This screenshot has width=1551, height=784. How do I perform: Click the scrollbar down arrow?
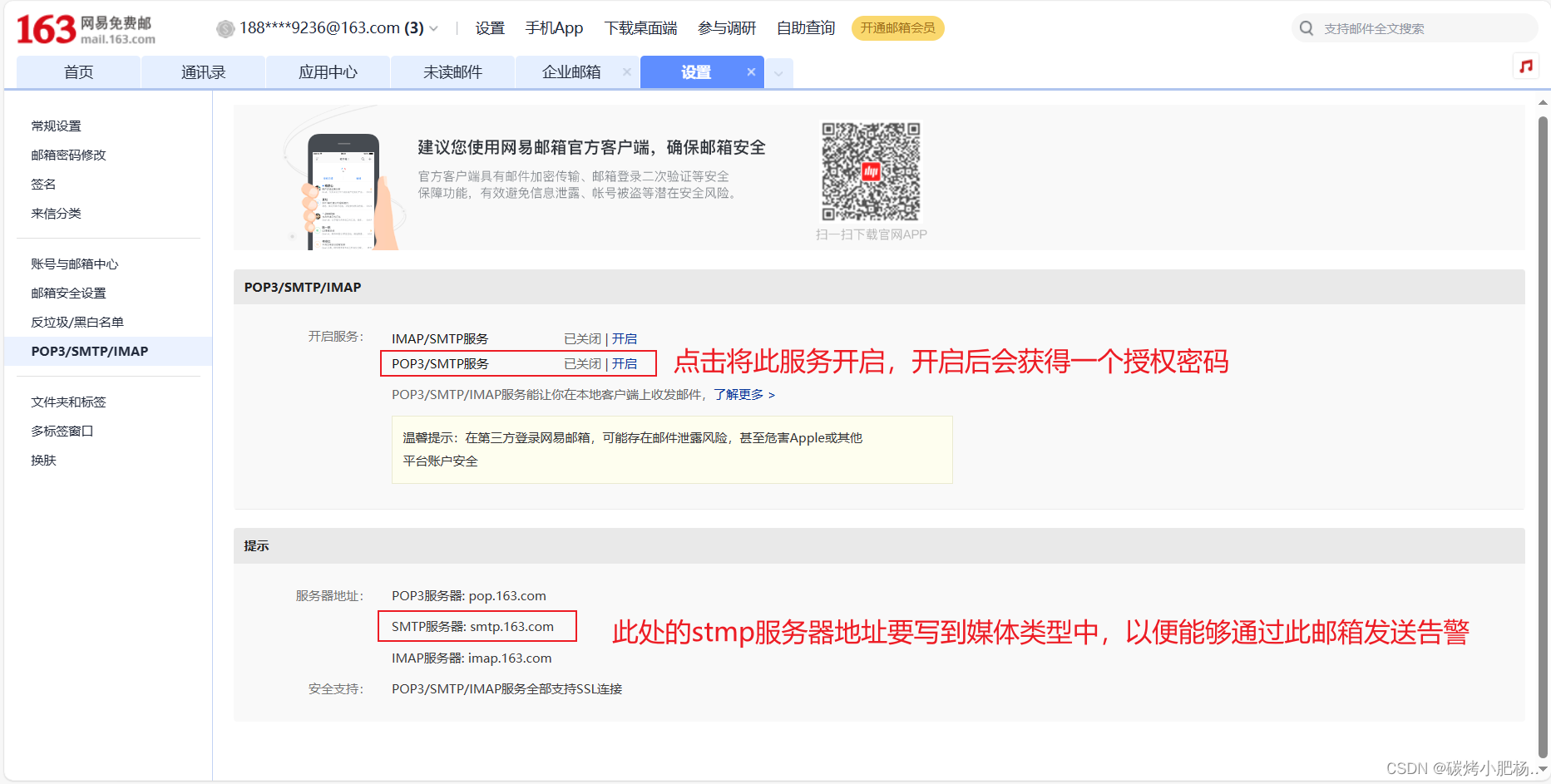[x=1543, y=770]
